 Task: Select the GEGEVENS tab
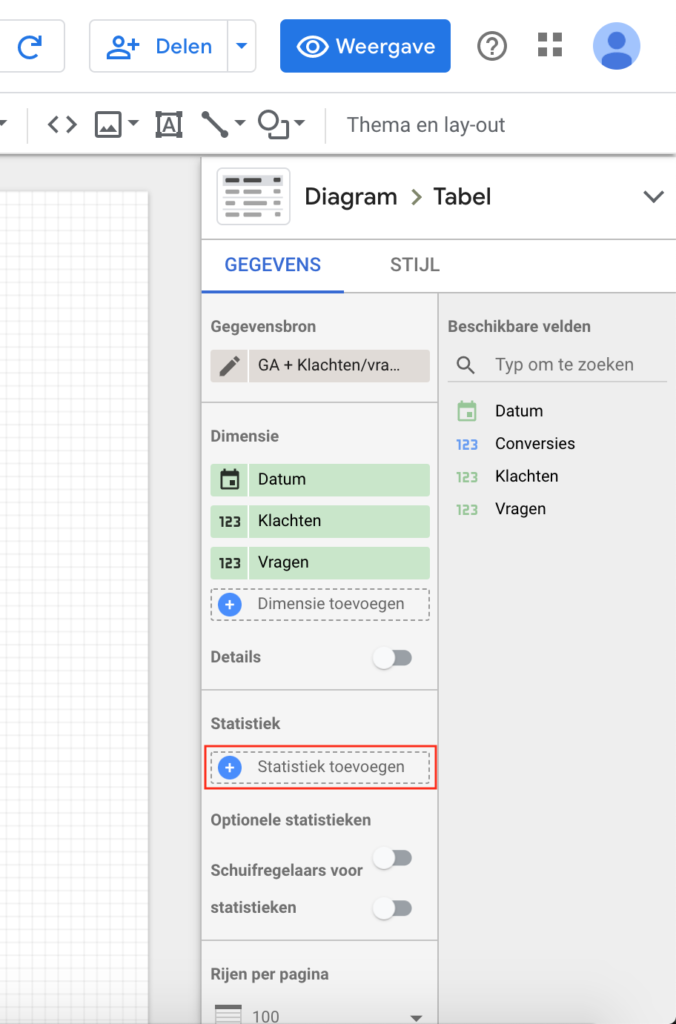[x=272, y=265]
